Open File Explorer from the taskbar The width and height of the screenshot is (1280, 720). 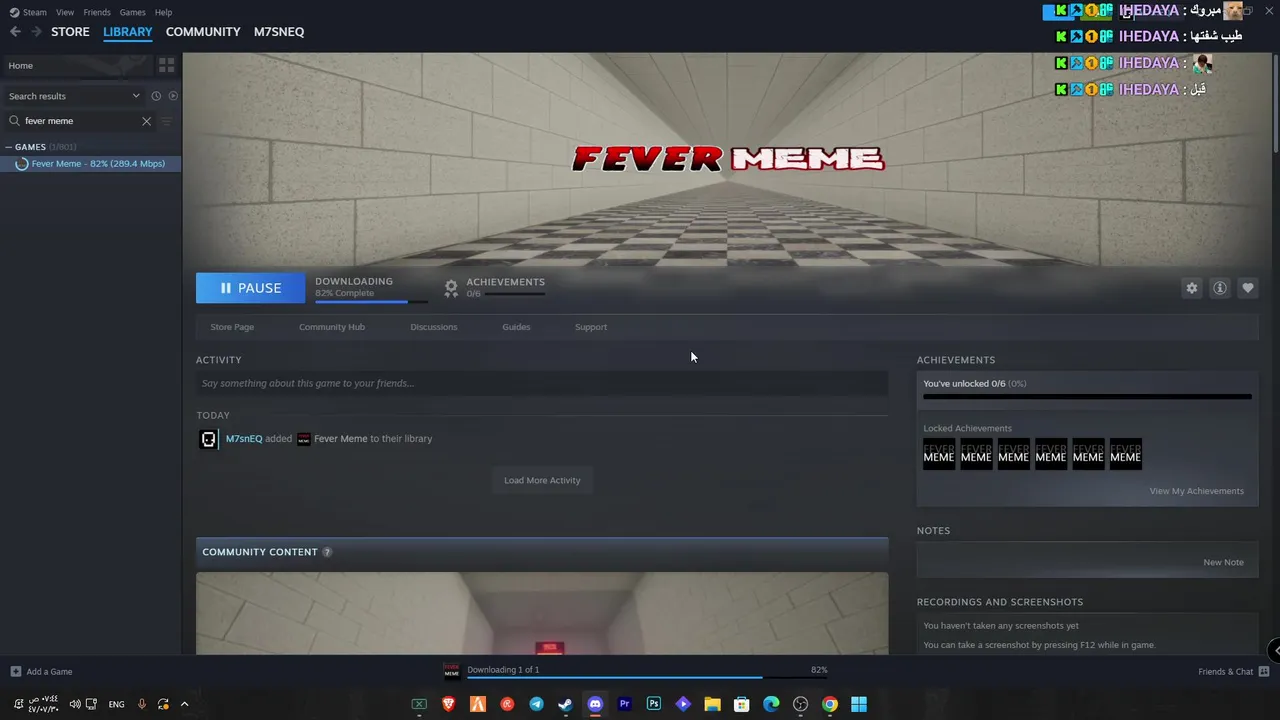(x=712, y=704)
